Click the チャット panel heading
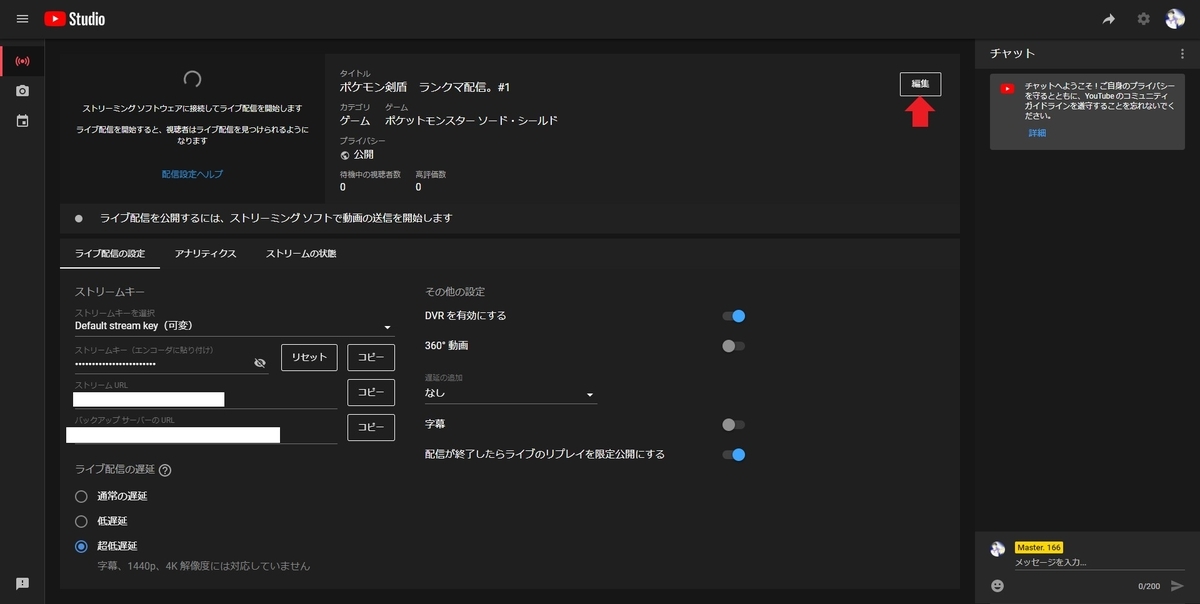Viewport: 1200px width, 604px height. click(1013, 53)
